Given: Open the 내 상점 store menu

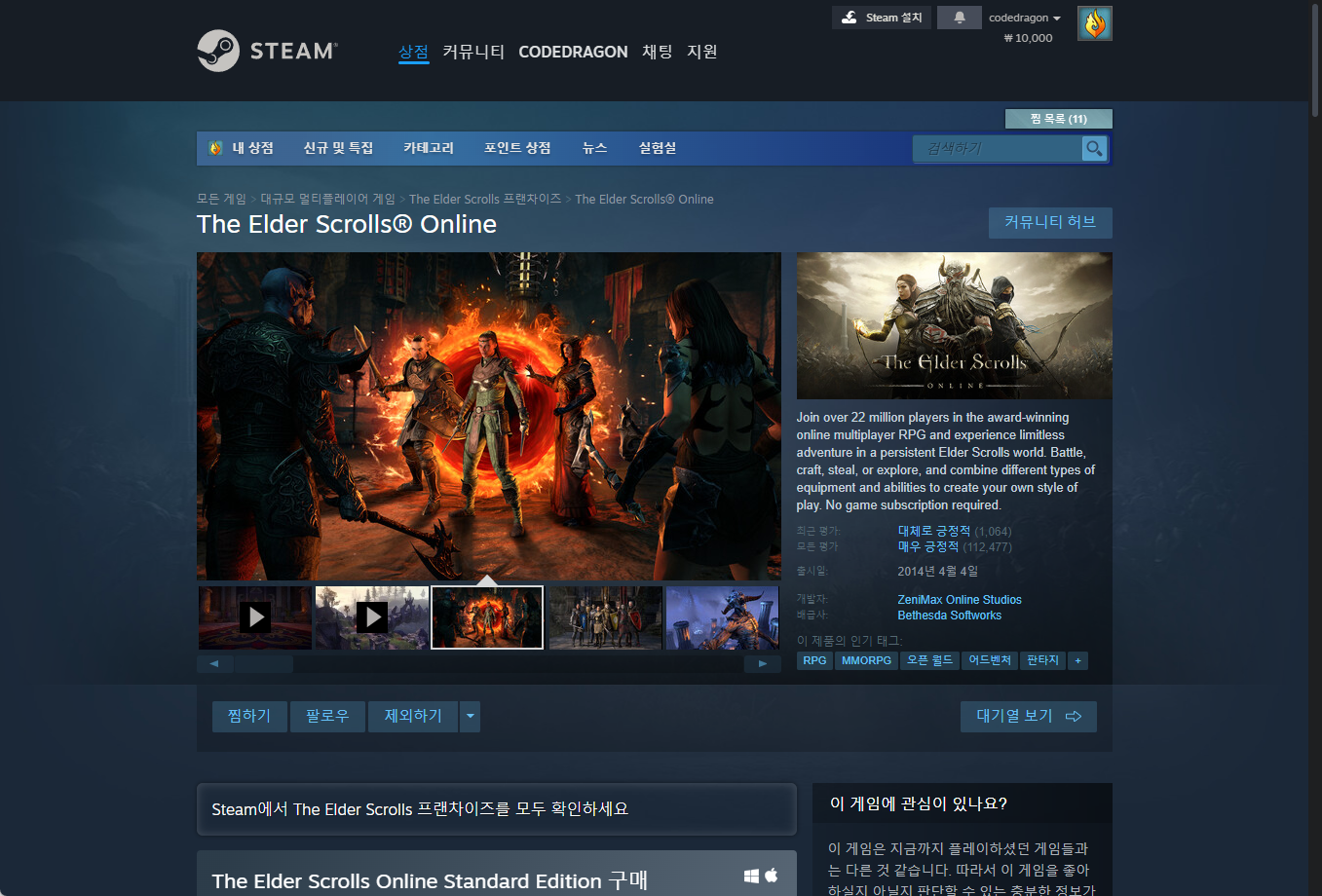Looking at the screenshot, I should click(252, 148).
